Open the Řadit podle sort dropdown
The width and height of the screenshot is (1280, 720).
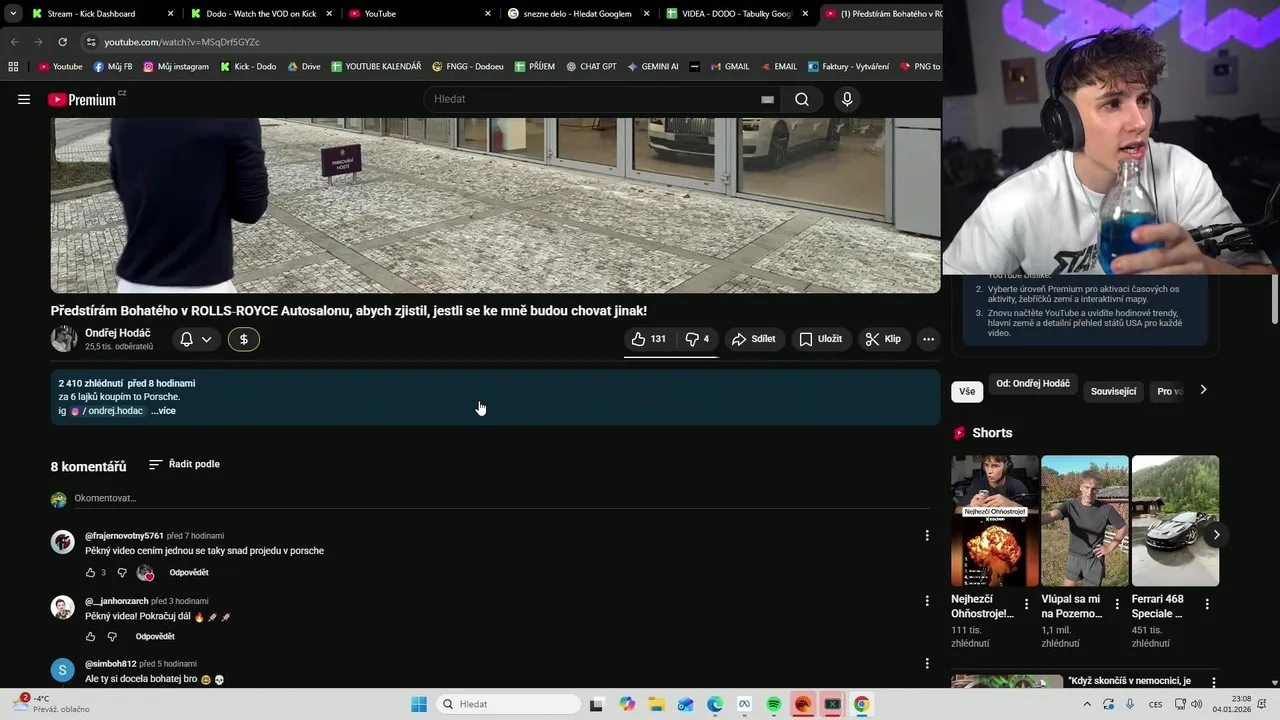click(184, 464)
